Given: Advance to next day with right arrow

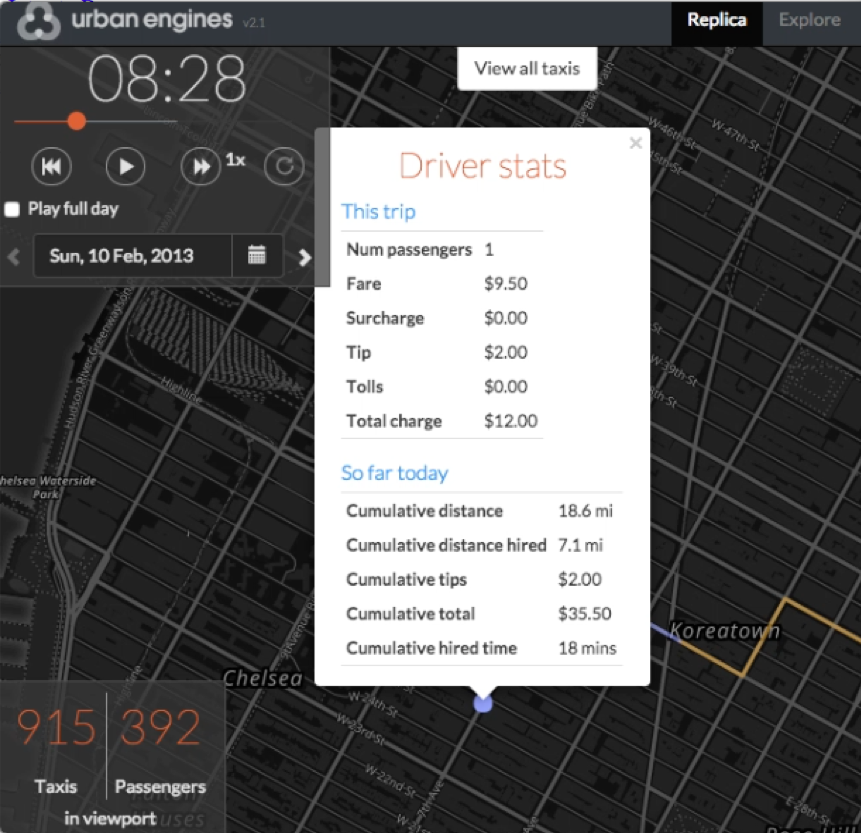Looking at the screenshot, I should point(305,257).
